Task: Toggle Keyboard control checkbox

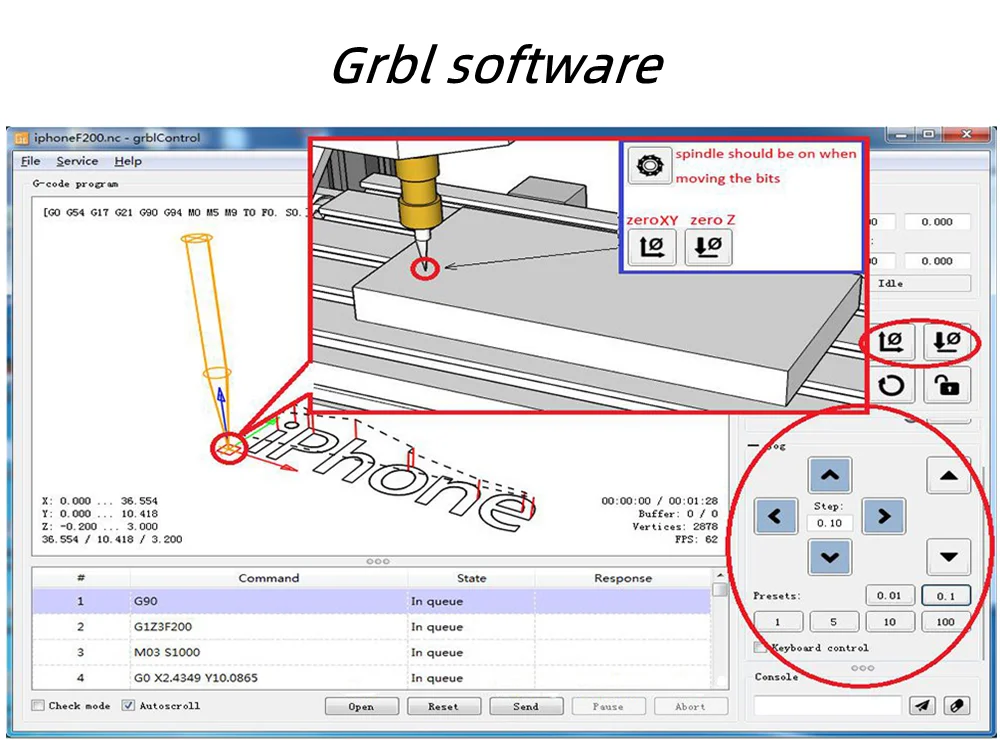Action: coord(760,648)
